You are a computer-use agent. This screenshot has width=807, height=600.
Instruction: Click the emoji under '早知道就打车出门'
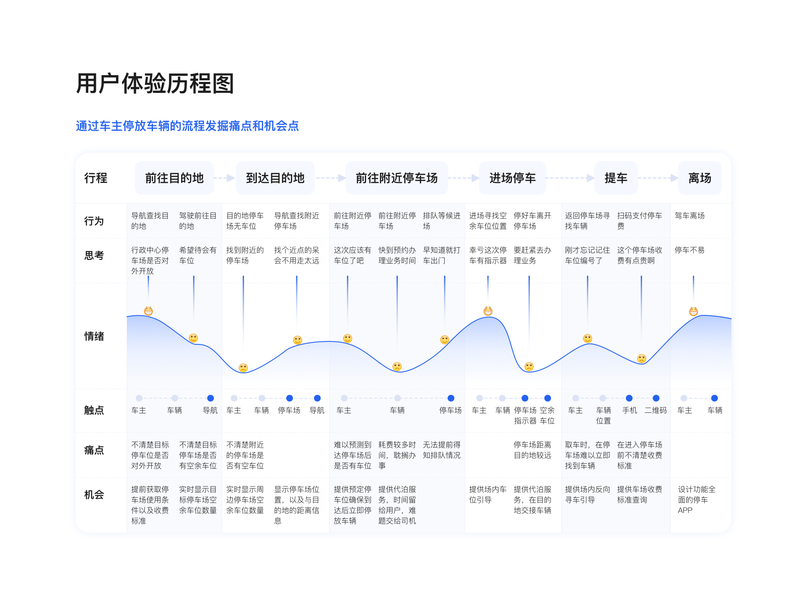pos(445,340)
